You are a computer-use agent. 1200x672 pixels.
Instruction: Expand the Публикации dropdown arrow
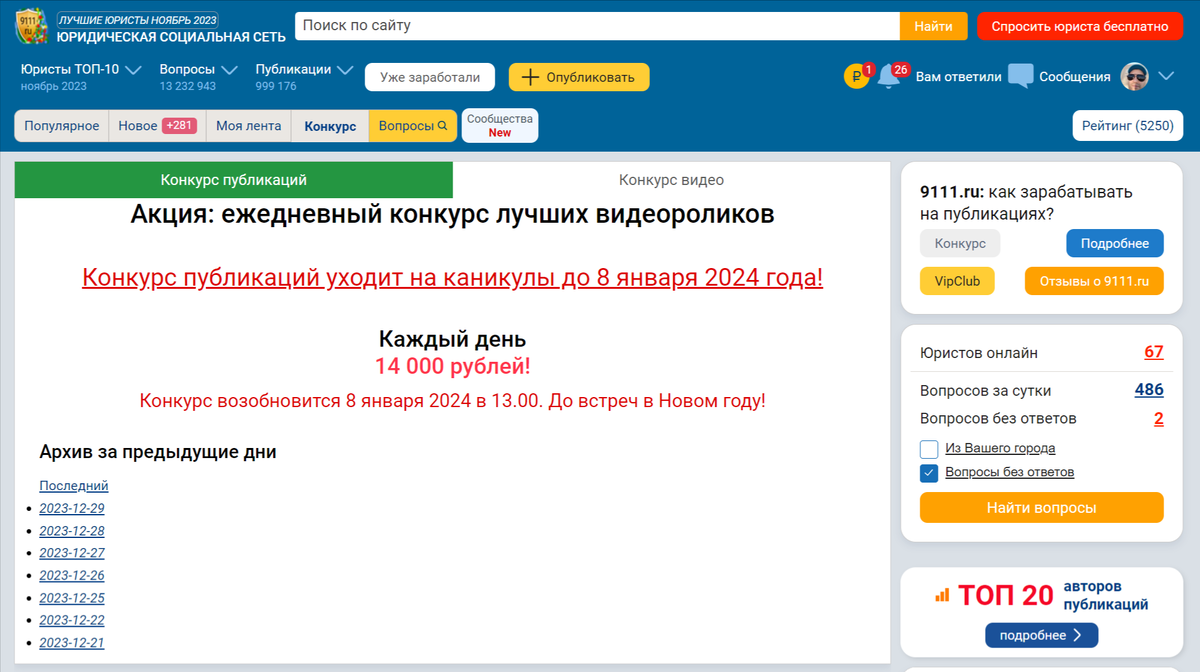[x=346, y=70]
